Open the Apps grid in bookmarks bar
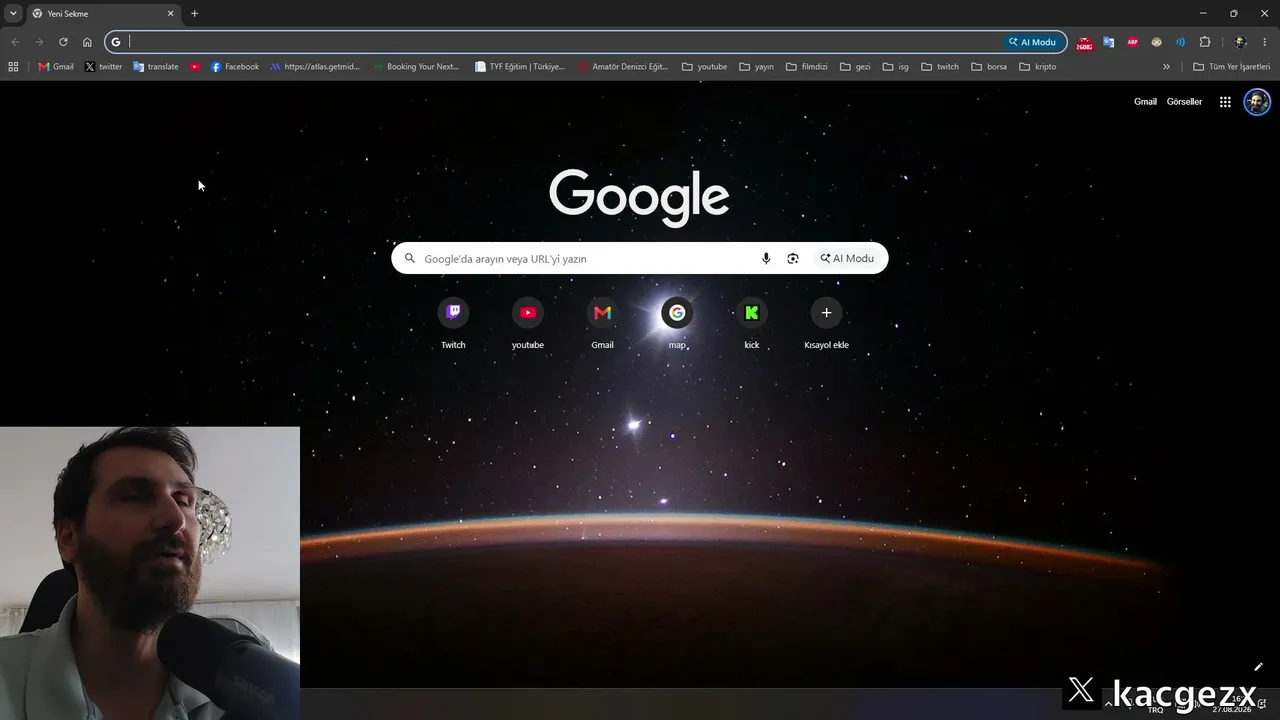1280x720 pixels. 13,67
